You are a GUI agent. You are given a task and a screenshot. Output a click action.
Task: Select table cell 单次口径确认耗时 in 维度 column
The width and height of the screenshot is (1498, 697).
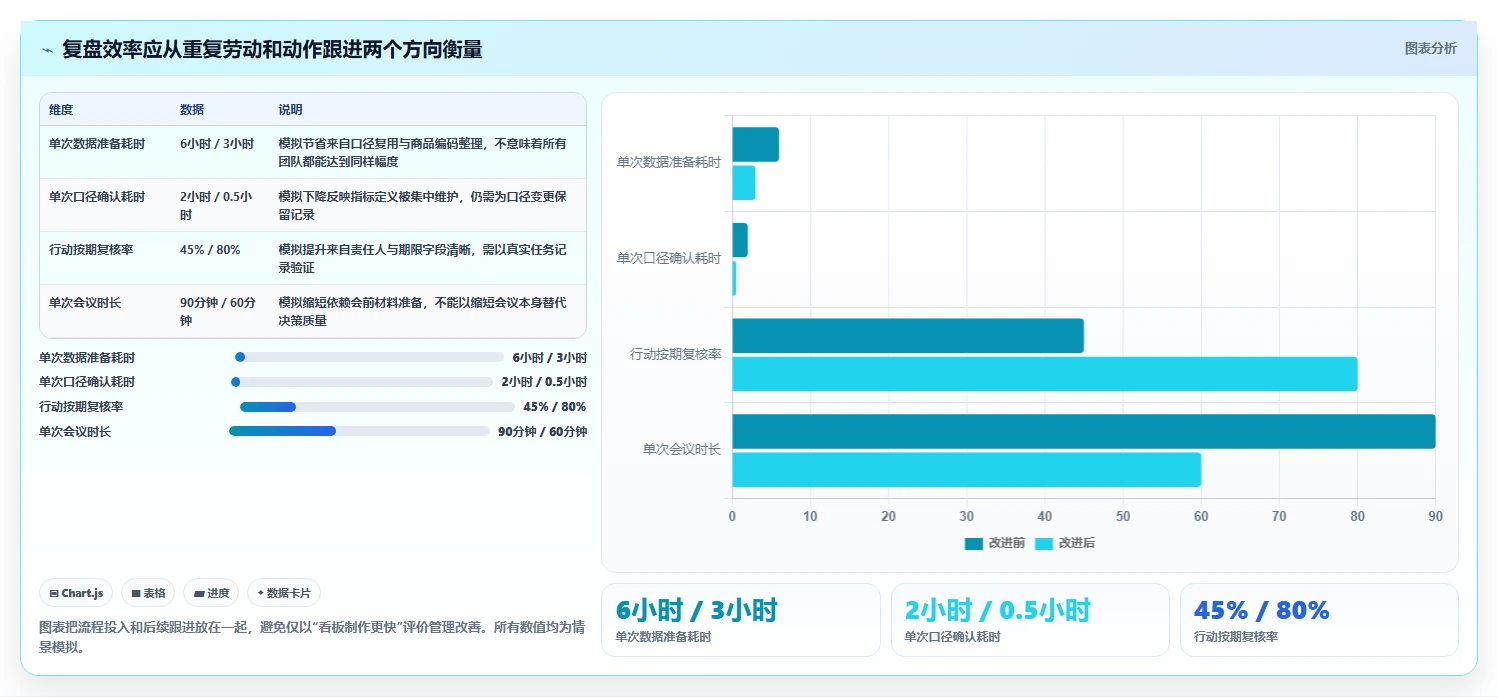[x=97, y=197]
